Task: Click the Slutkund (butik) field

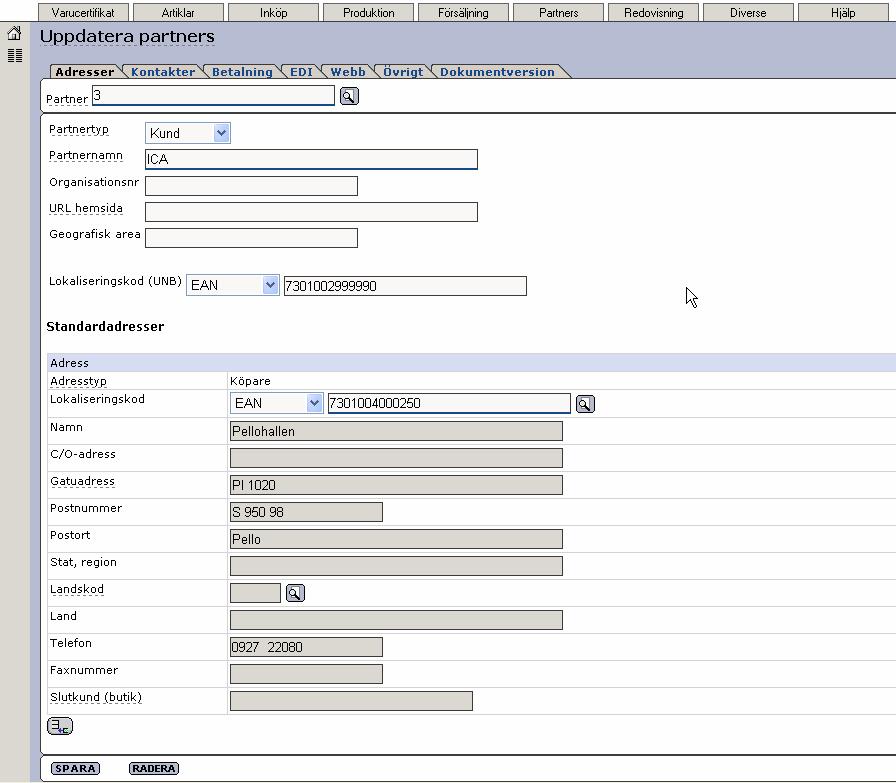Action: pyautogui.click(x=351, y=701)
